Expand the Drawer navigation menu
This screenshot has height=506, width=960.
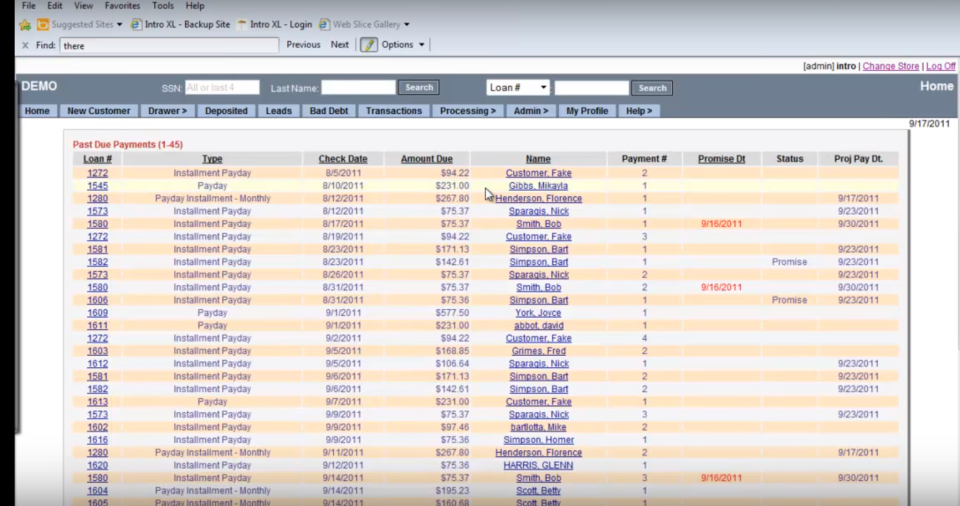[x=166, y=111]
